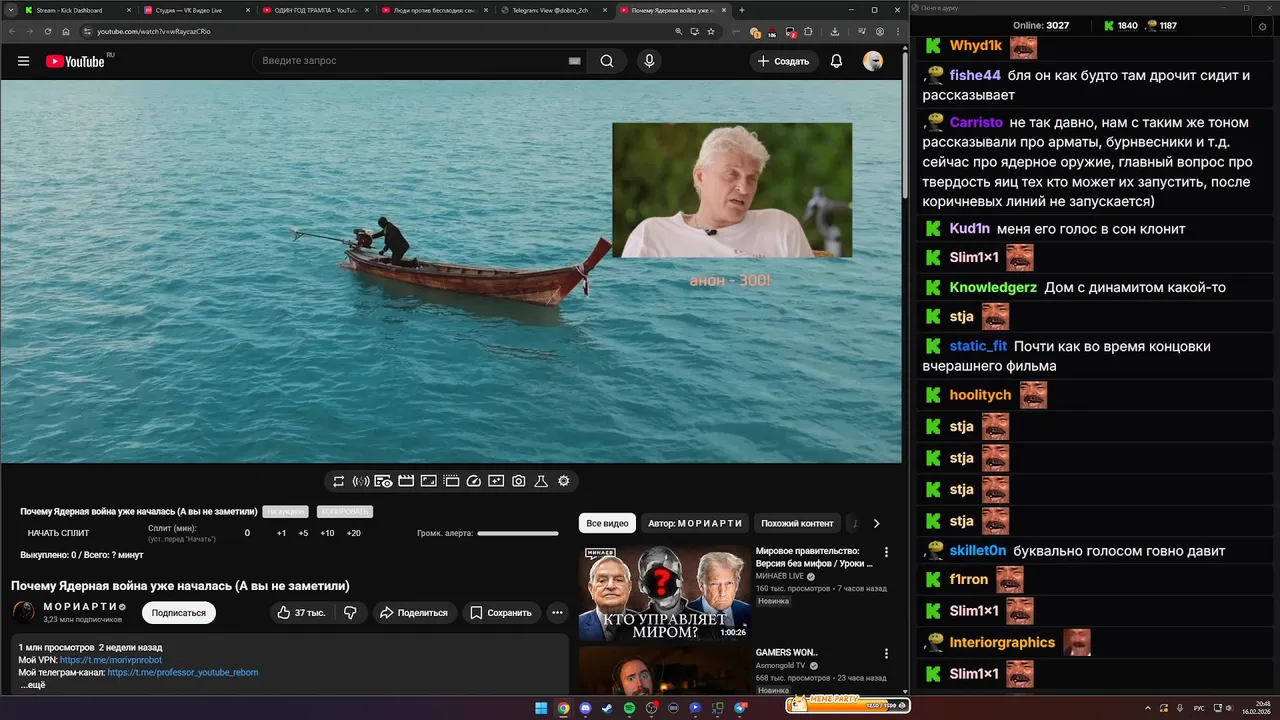
Task: Go to YouTube home via logo
Action: (75, 61)
